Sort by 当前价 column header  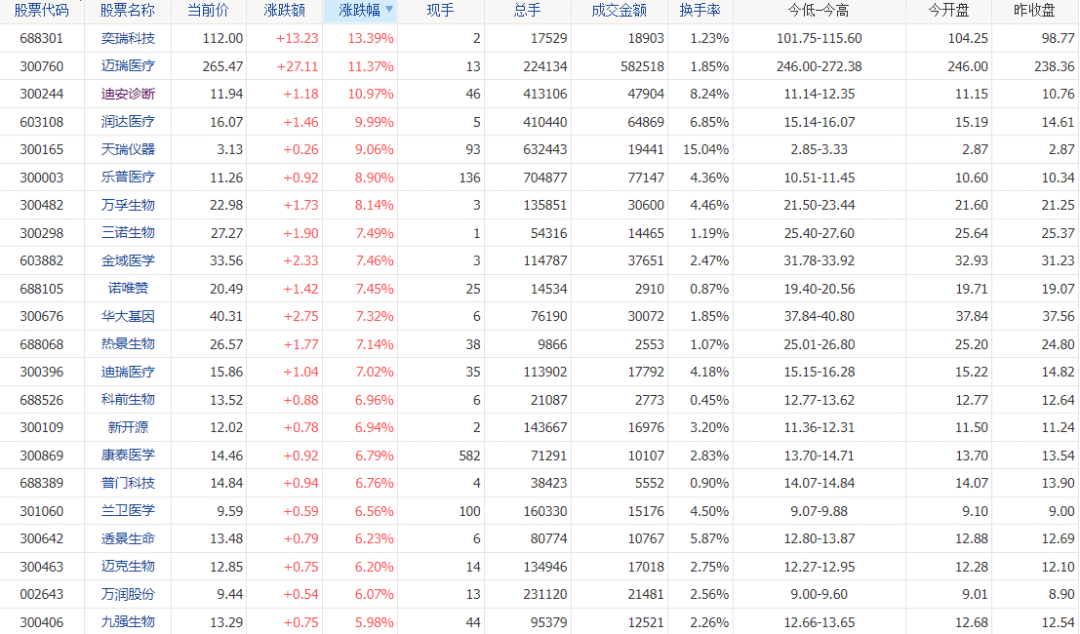click(x=208, y=10)
